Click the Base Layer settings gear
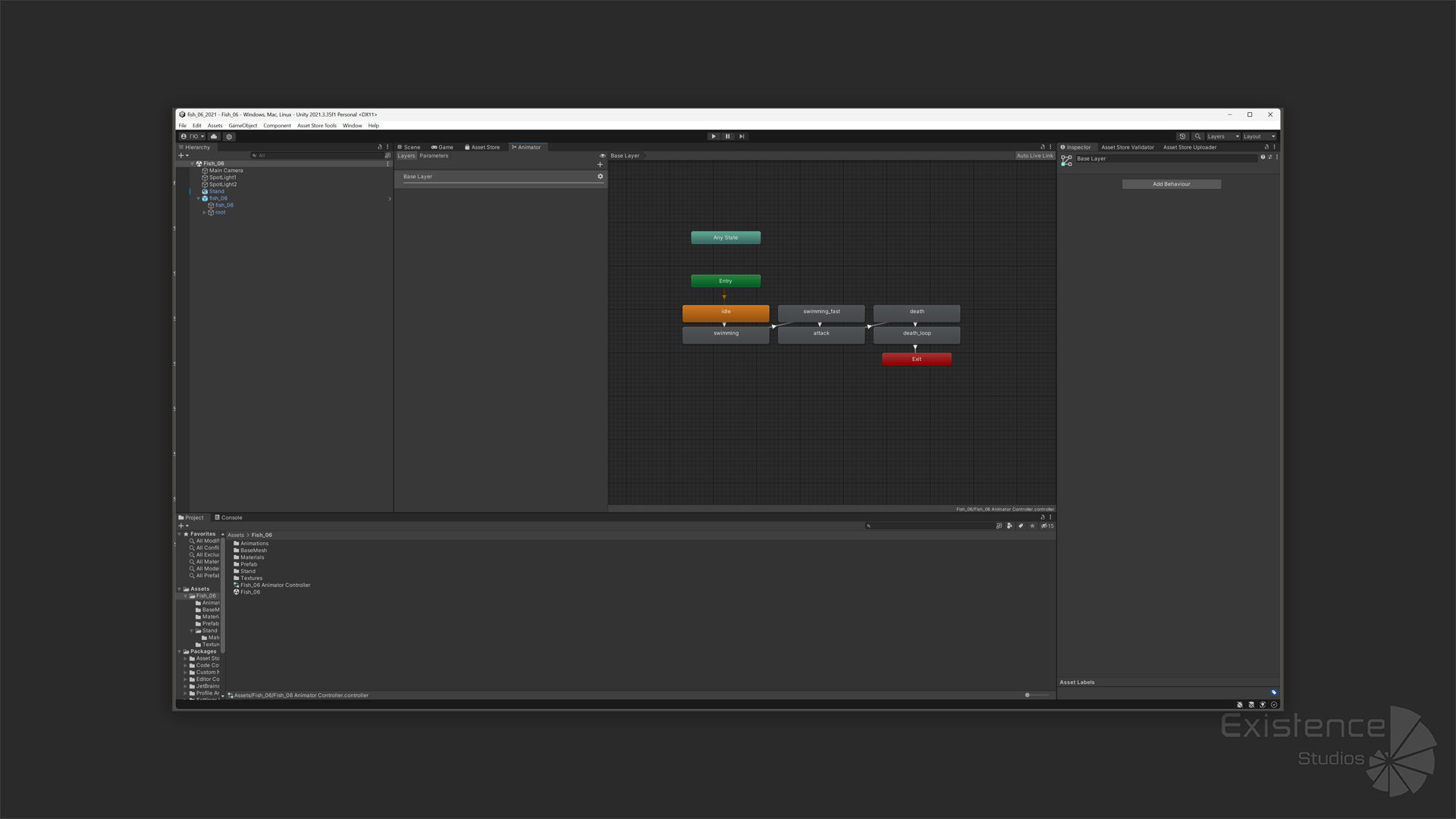Screen dimensions: 1456x819 600,177
